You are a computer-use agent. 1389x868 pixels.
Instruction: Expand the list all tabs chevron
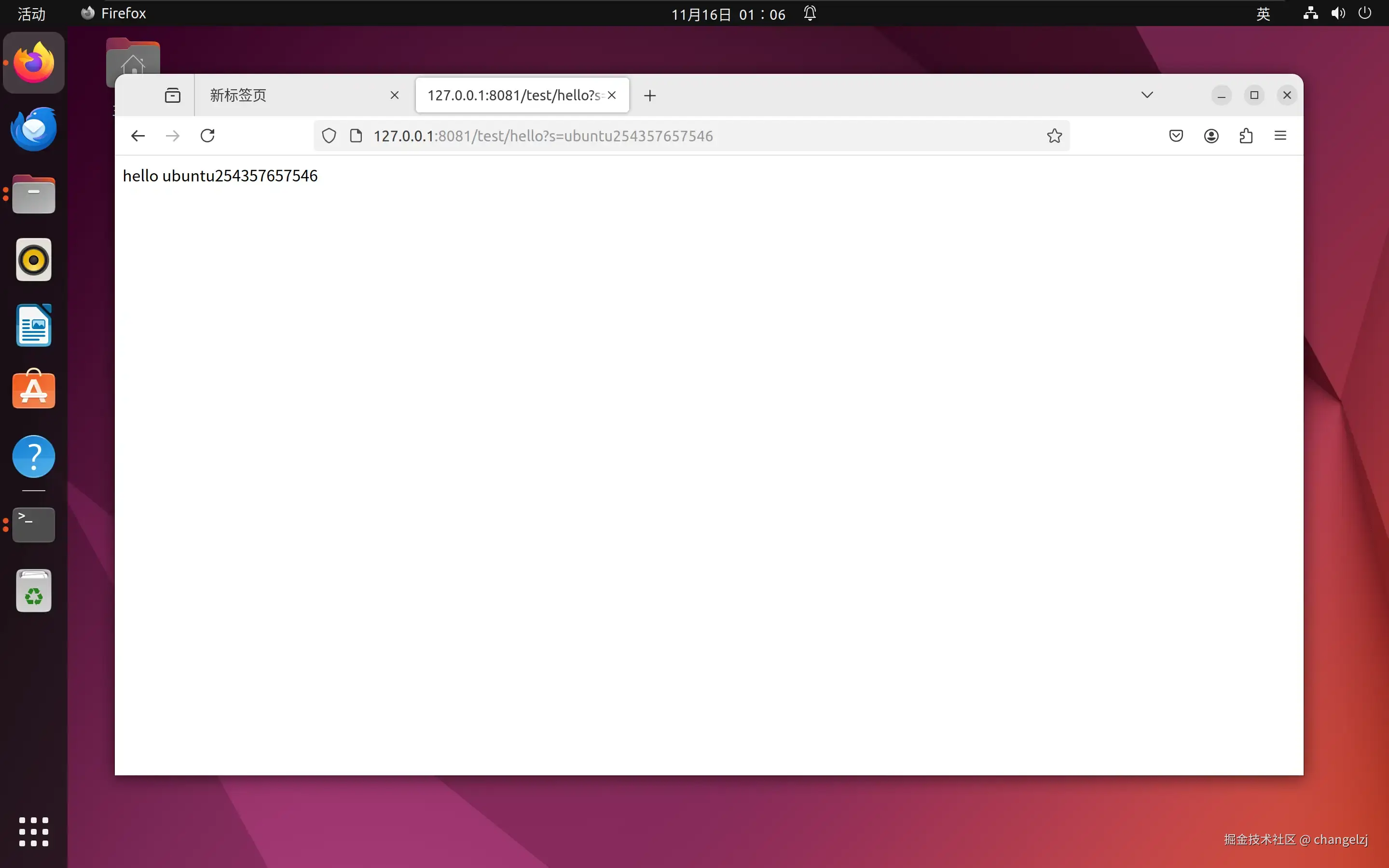[x=1147, y=96]
